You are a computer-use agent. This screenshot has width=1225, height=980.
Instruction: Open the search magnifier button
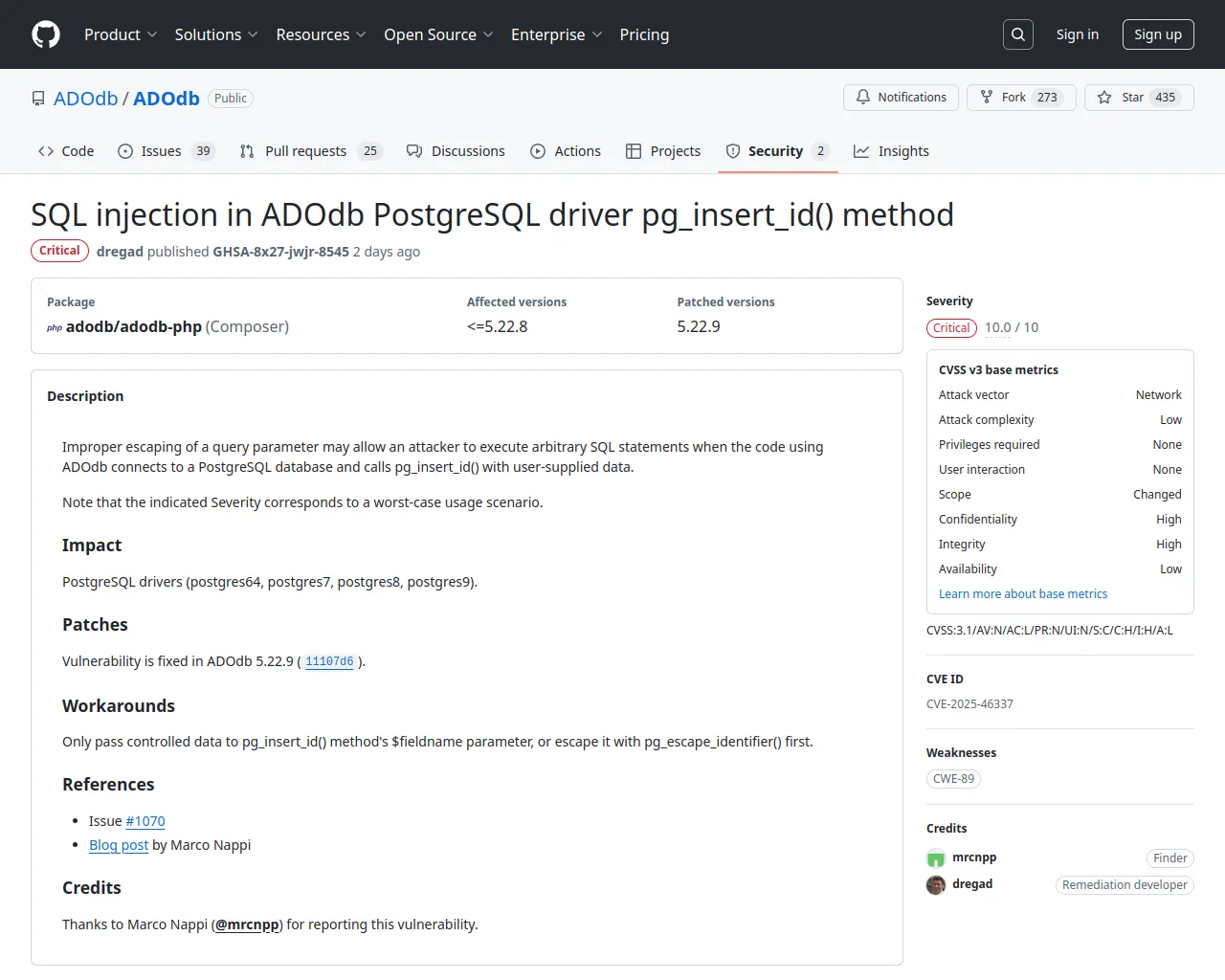pyautogui.click(x=1018, y=34)
